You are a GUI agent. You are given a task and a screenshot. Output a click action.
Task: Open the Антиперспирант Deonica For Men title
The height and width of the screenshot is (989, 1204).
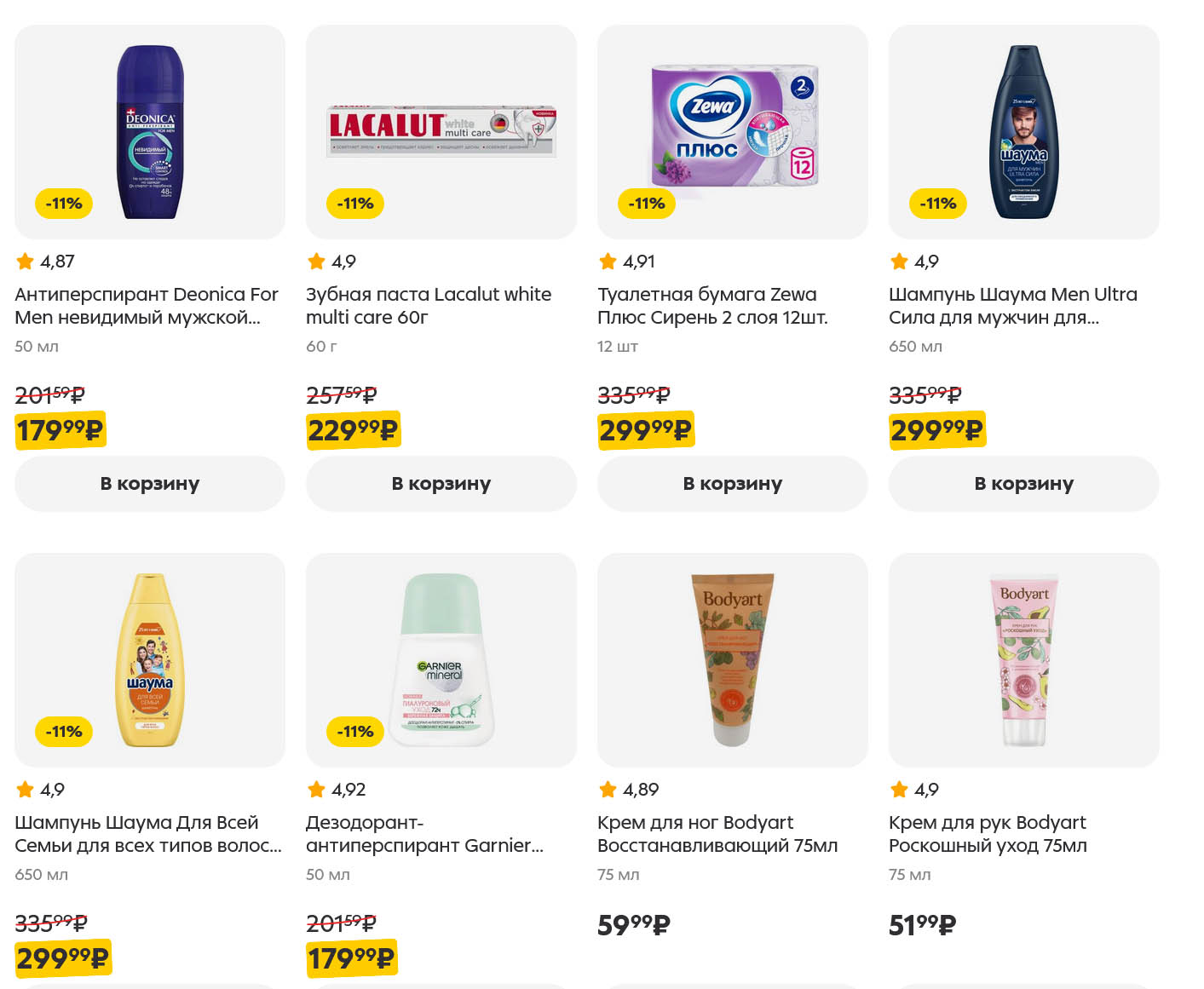click(x=147, y=306)
